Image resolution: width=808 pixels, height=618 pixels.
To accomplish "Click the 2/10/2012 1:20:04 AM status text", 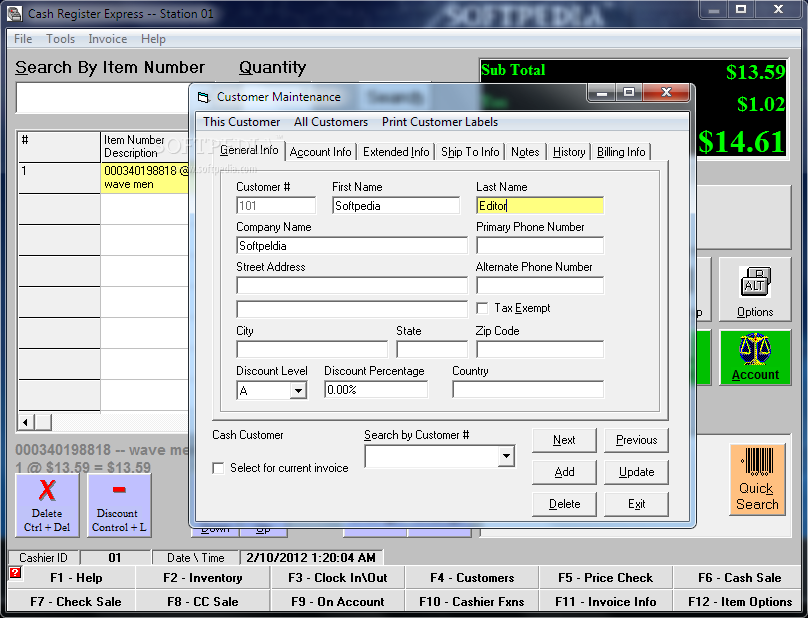I will (x=311, y=558).
